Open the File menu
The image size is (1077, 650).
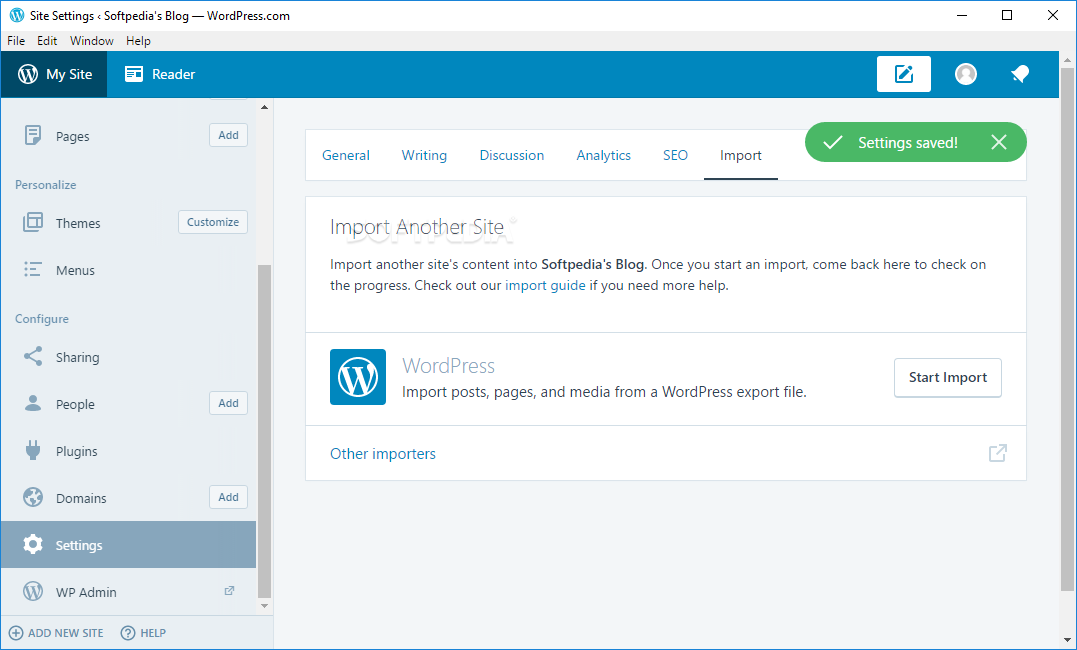pyautogui.click(x=16, y=41)
